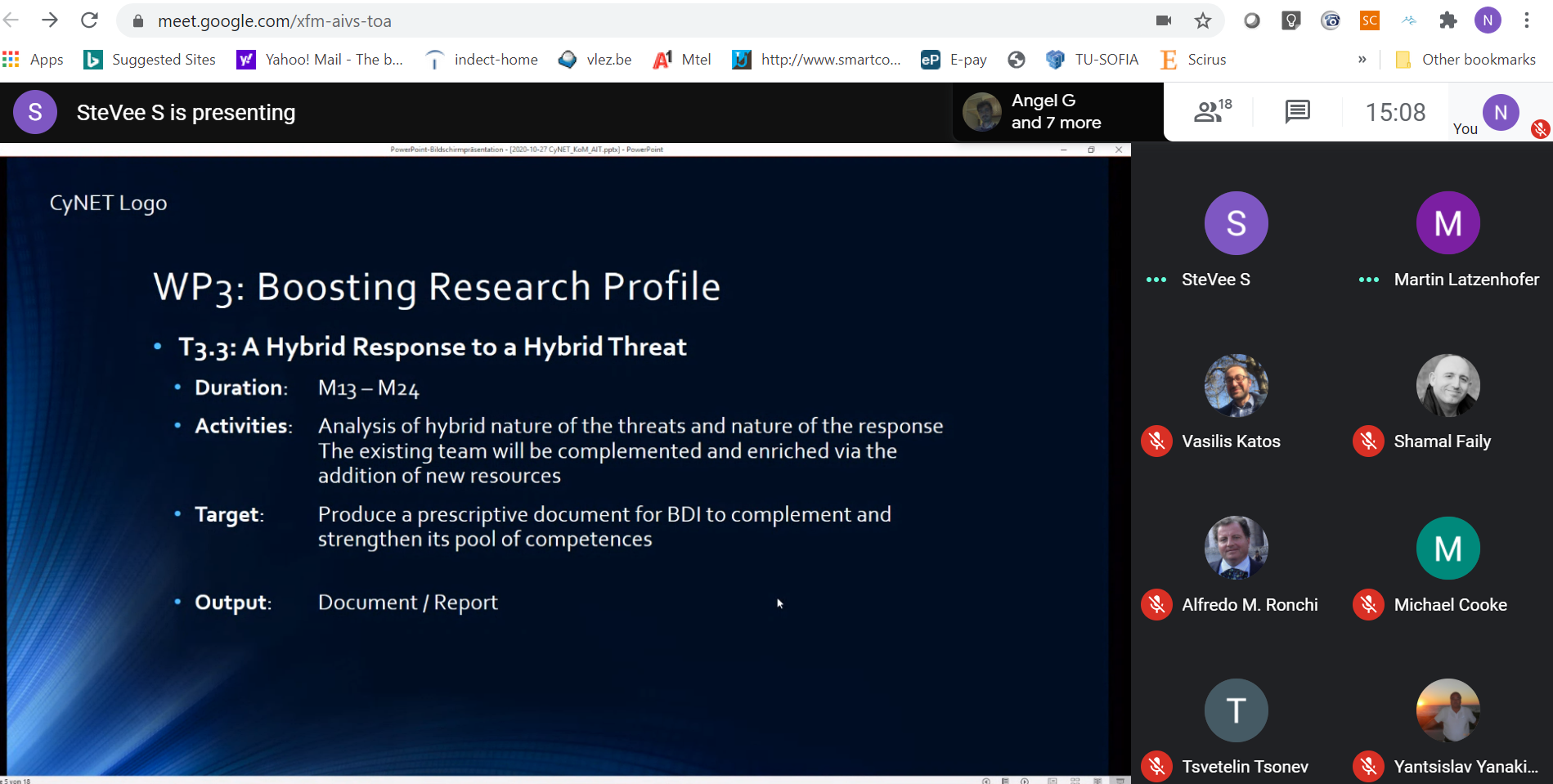
Task: Open the Apps bookmark shortcut
Action: click(x=33, y=60)
